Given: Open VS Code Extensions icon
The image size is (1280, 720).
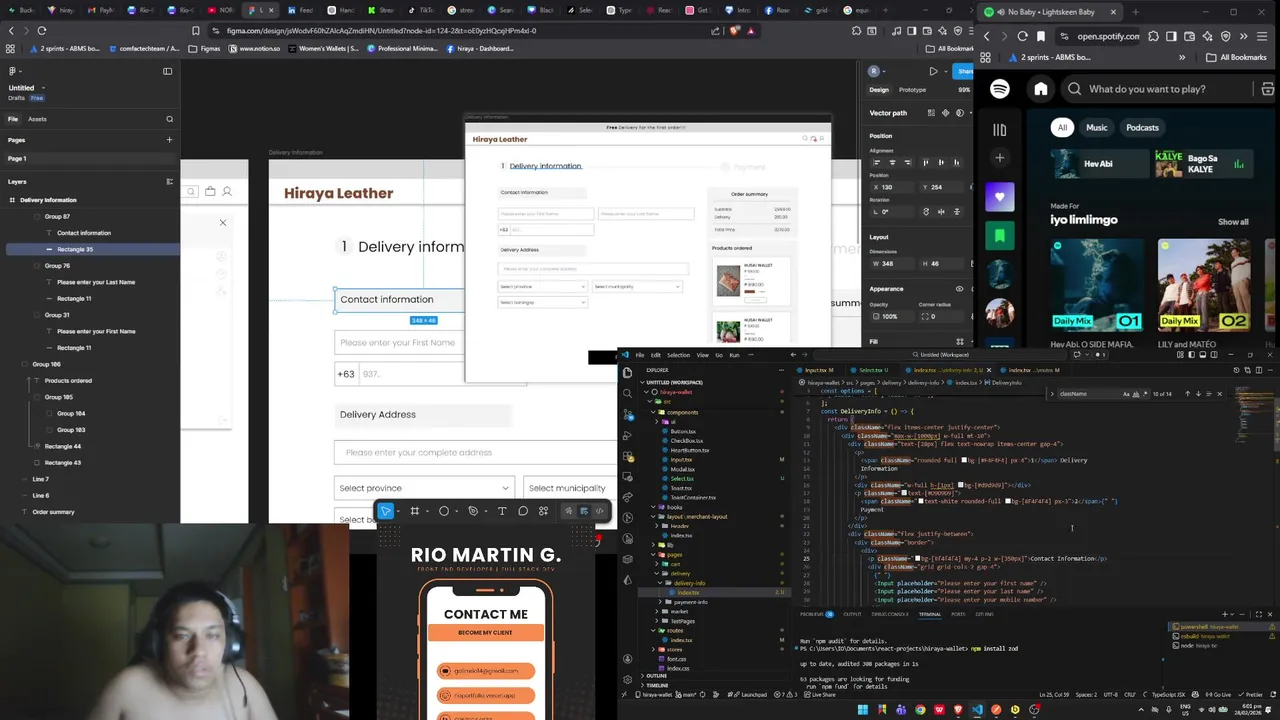Looking at the screenshot, I should coord(627,457).
